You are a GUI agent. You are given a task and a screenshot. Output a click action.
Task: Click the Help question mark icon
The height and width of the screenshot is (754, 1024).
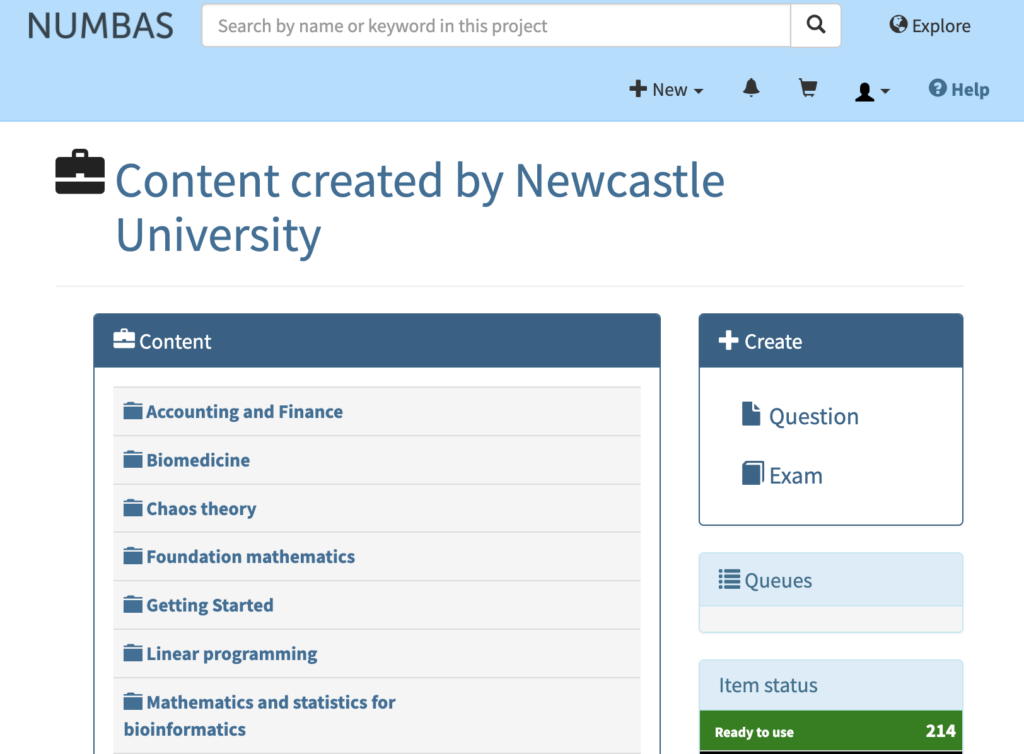click(x=937, y=88)
